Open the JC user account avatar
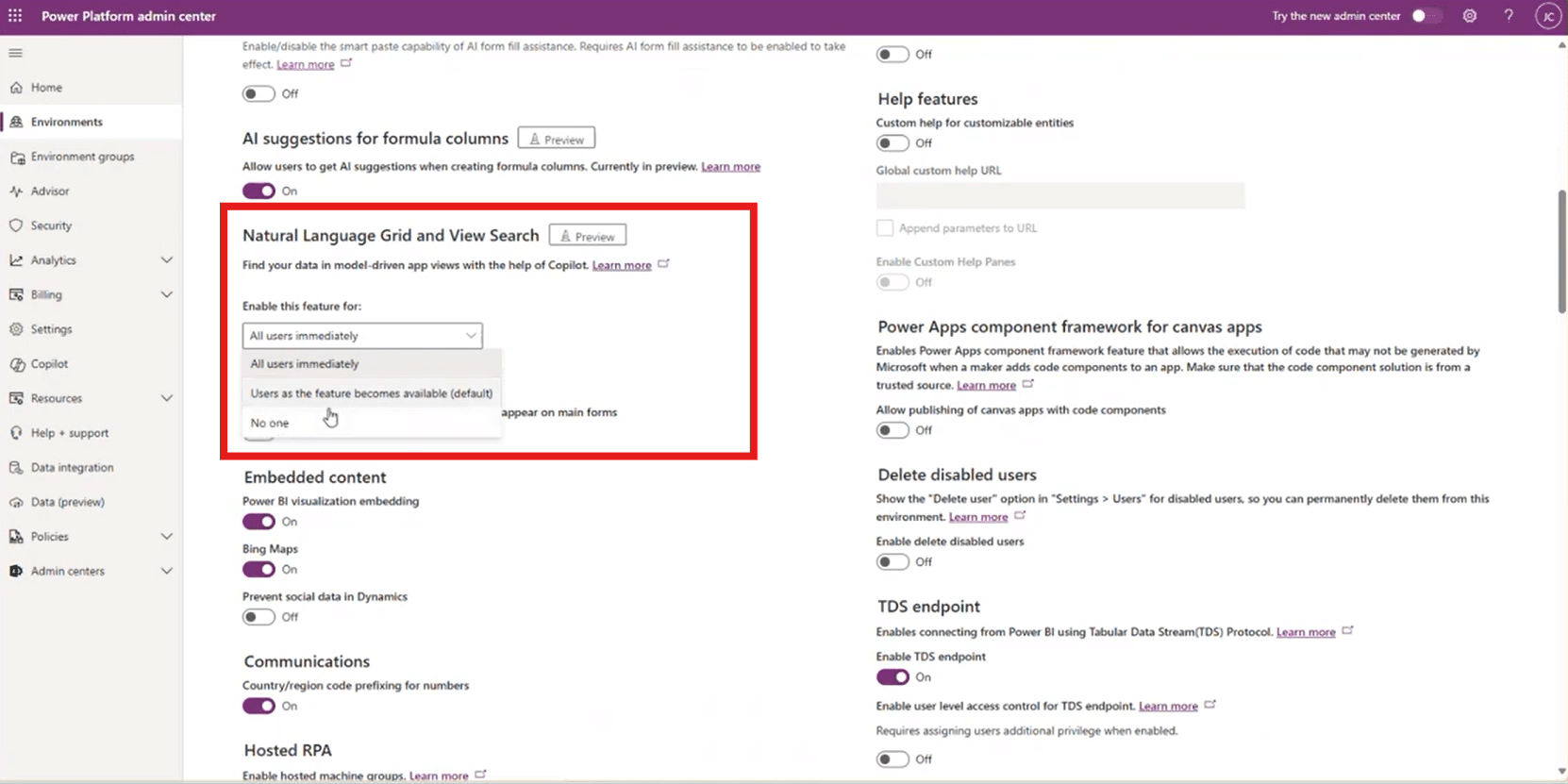 1547,16
